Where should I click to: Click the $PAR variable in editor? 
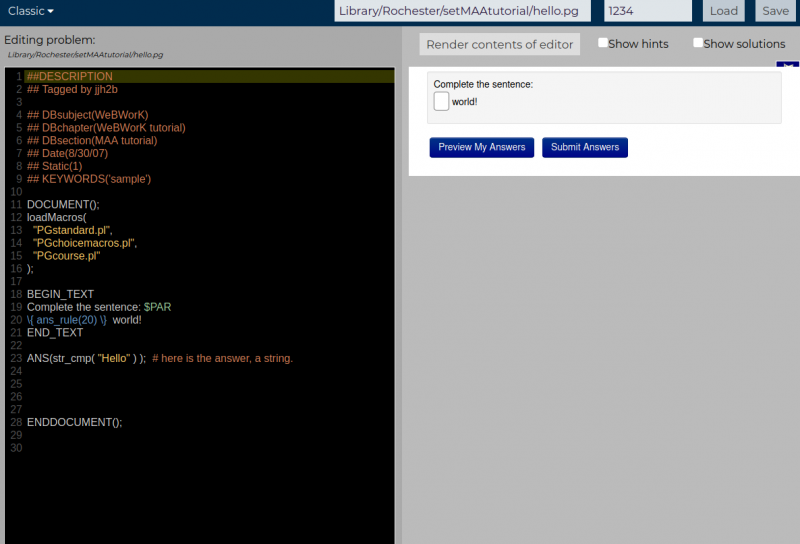(157, 307)
